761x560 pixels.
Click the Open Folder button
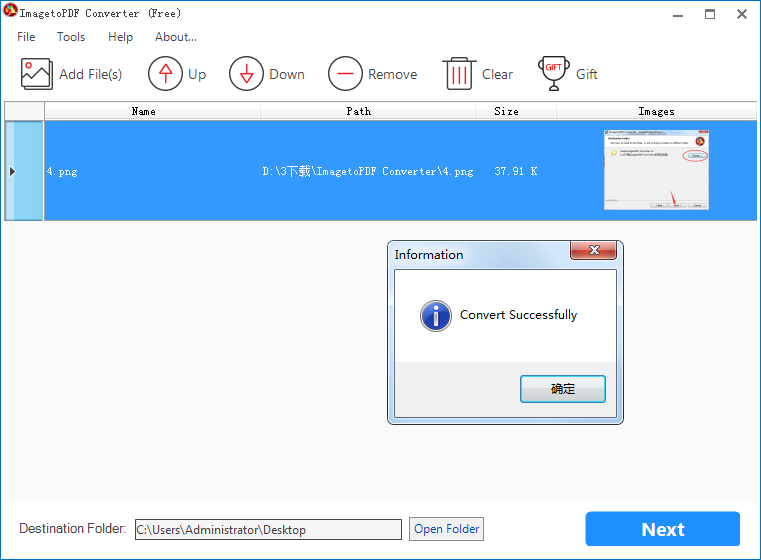[447, 529]
